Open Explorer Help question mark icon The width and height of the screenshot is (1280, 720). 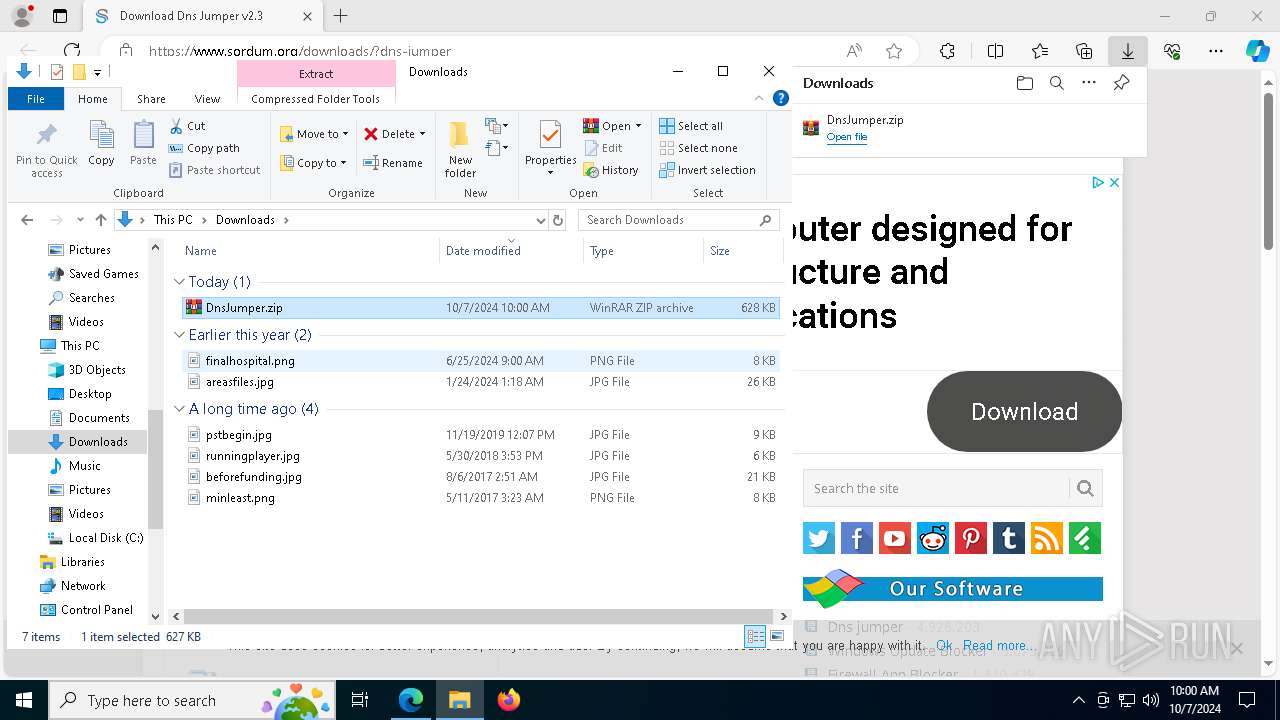[781, 98]
